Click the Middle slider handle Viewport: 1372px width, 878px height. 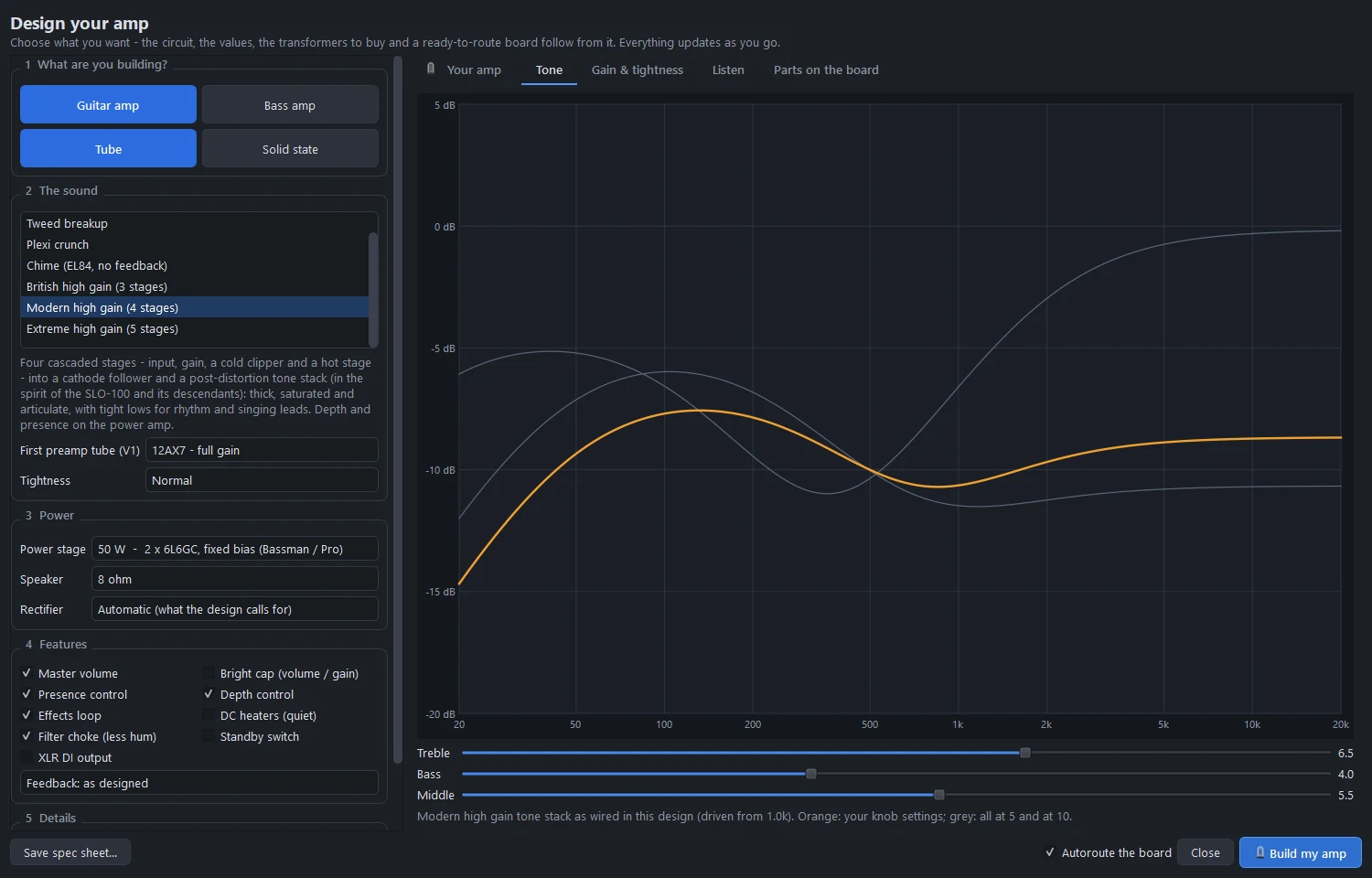[939, 795]
